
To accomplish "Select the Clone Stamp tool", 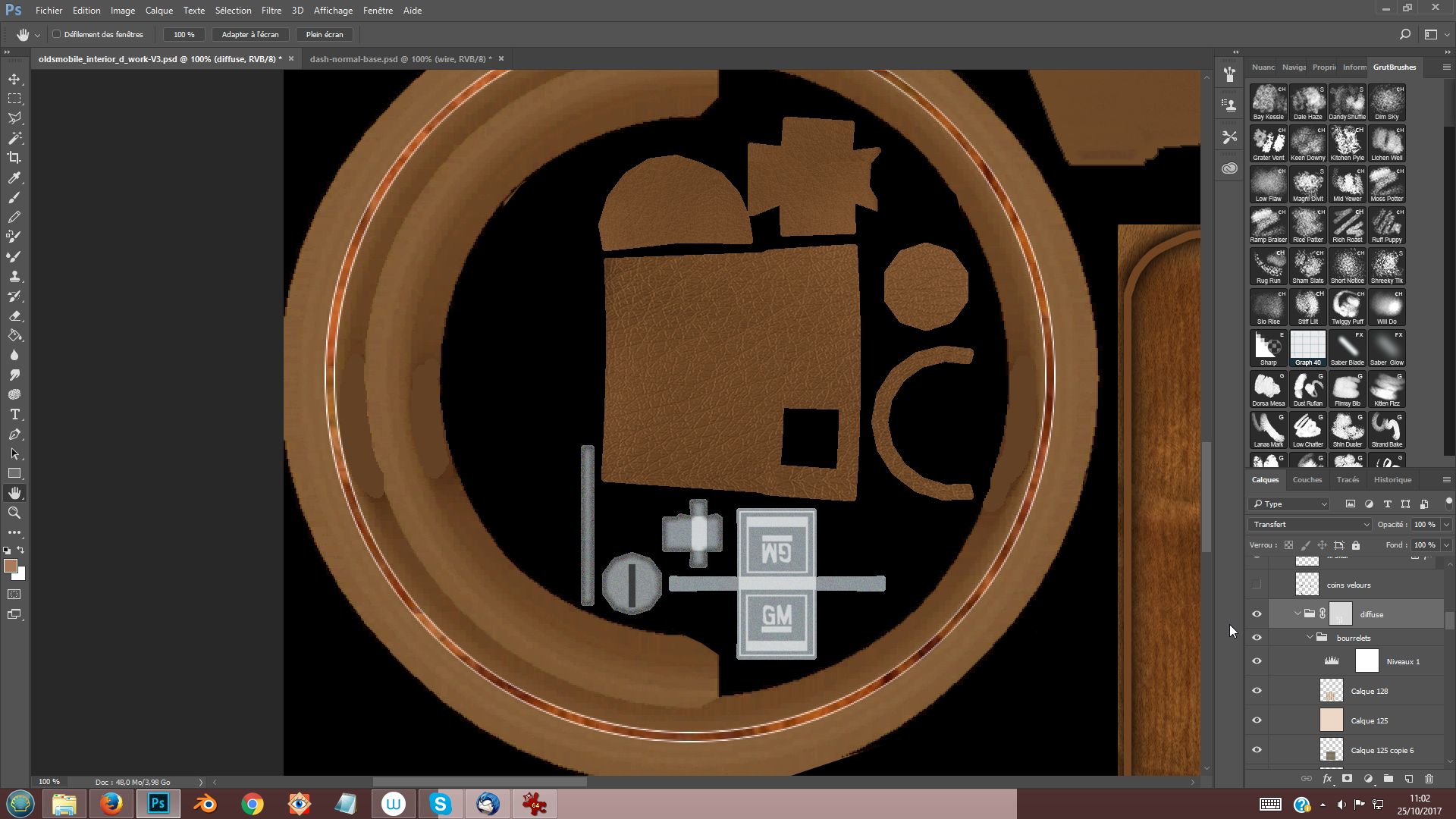I will 14,276.
